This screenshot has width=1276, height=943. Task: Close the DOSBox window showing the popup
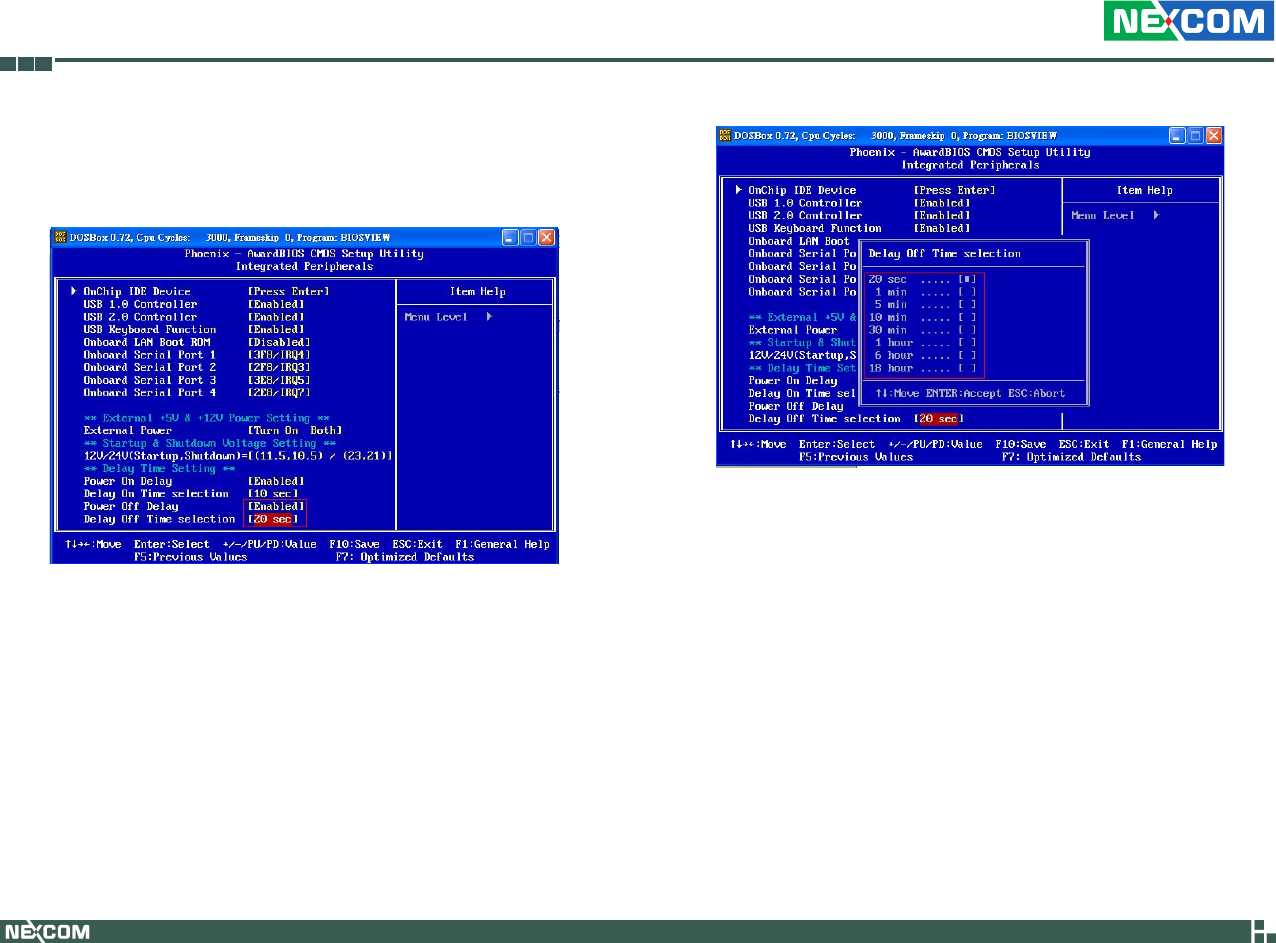point(1213,135)
